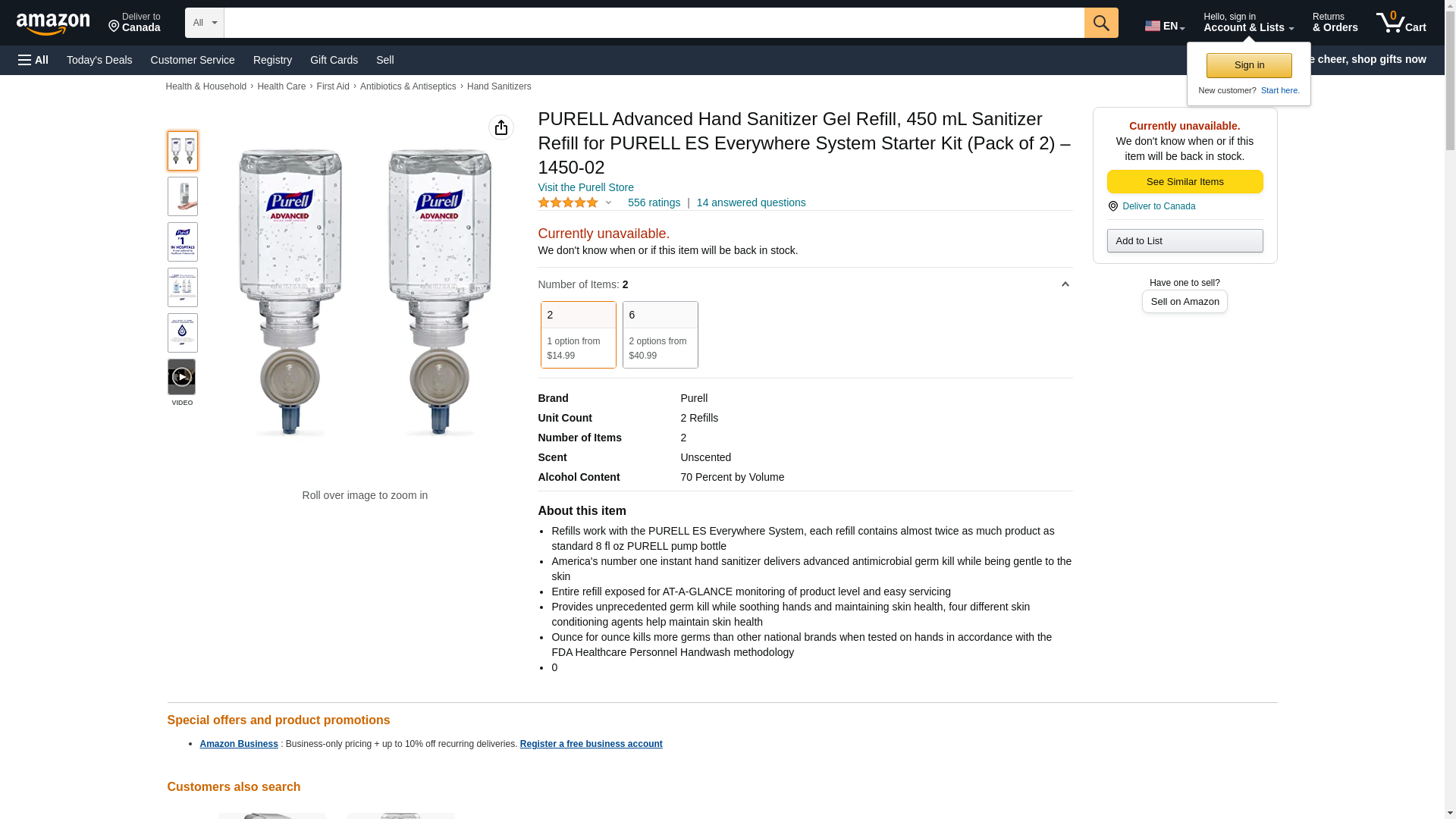Click See Similar Items button

1185,182
